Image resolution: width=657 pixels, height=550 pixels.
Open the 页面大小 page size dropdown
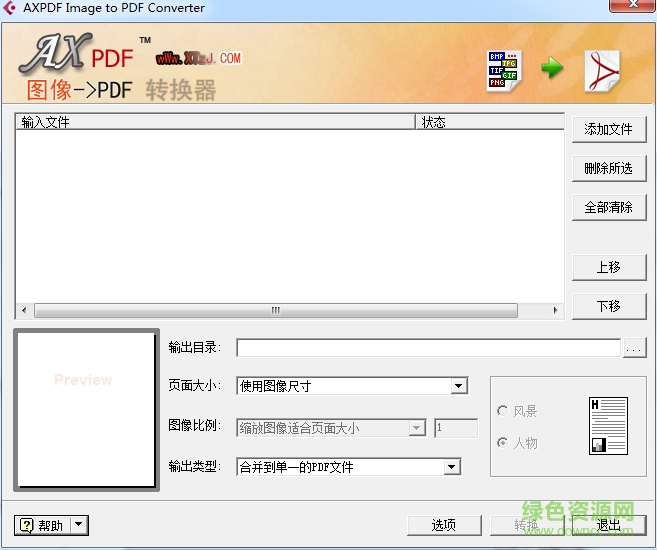pos(458,386)
